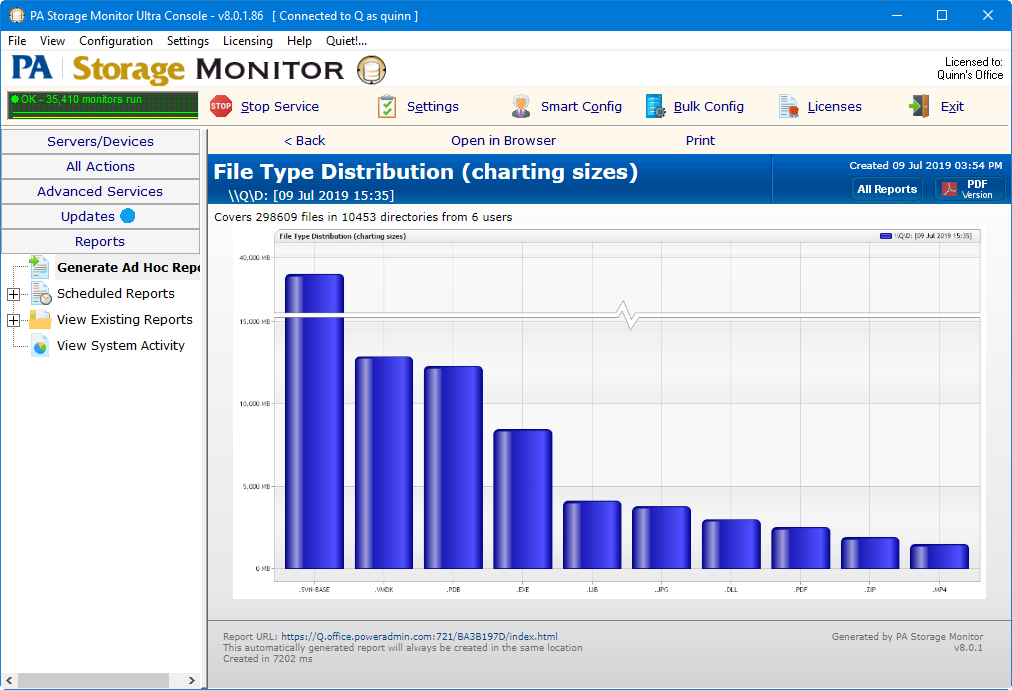Open the PDF Version of the report

(969, 189)
